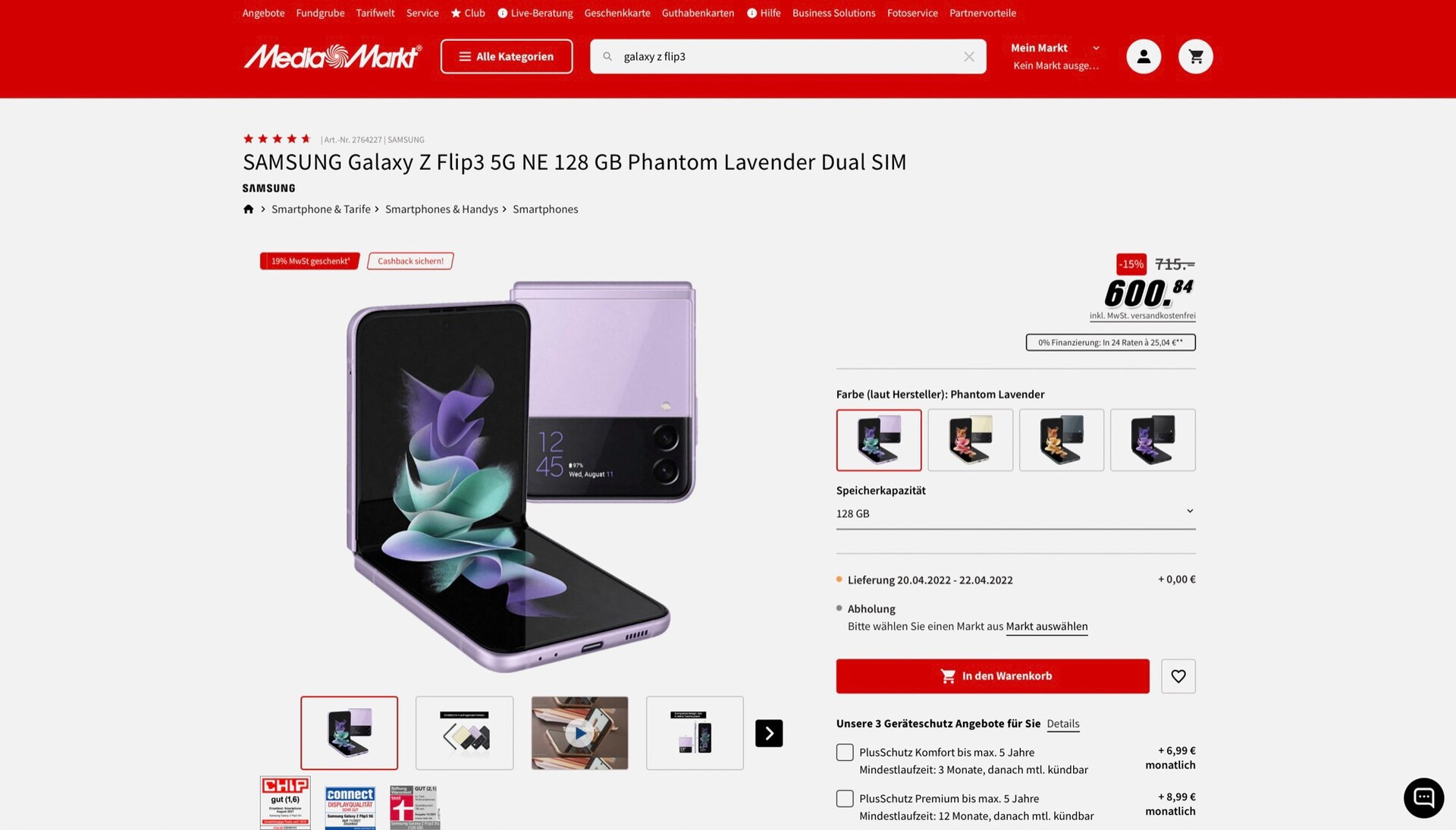Viewport: 1456px width, 830px height.
Task: Open the live chat bubble icon
Action: pos(1423,797)
